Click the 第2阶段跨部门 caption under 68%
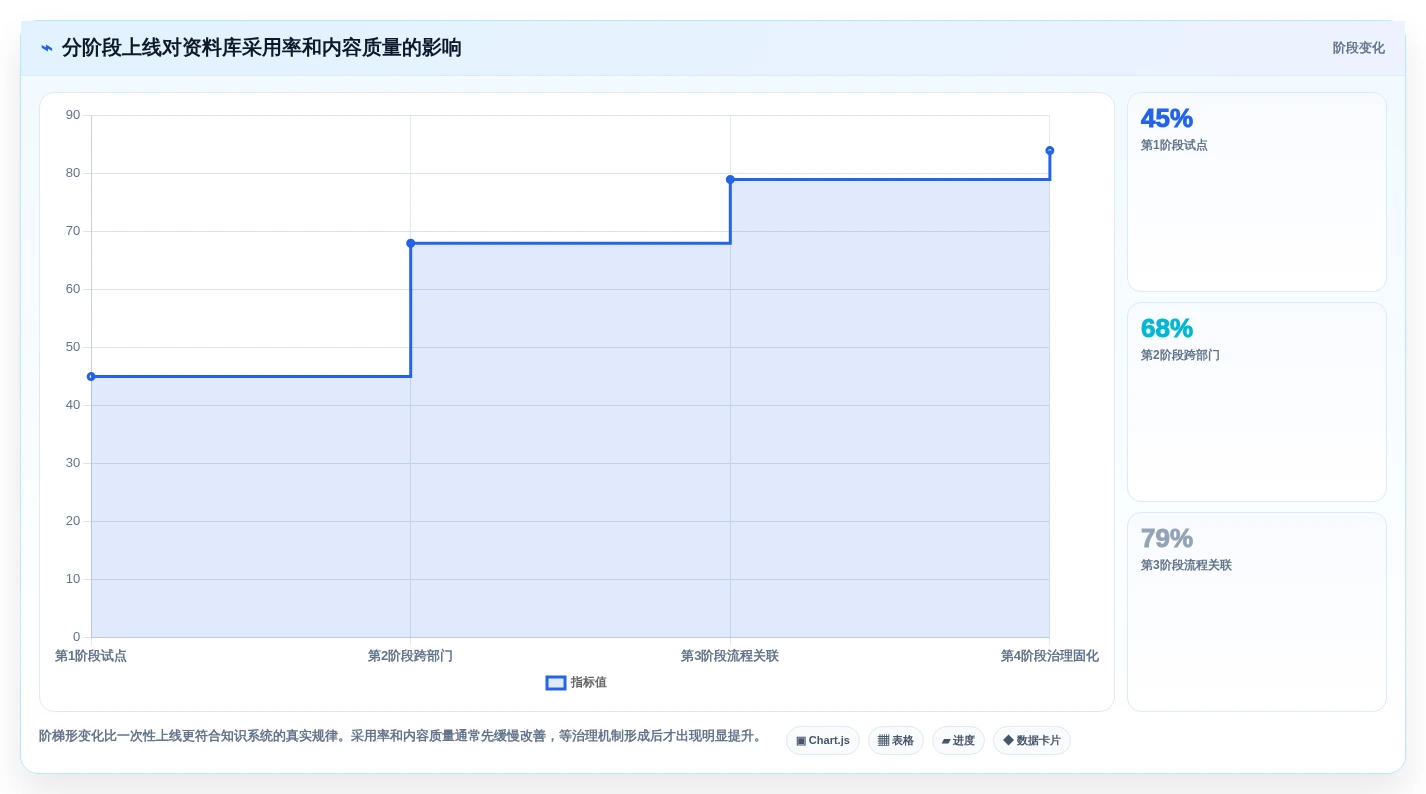 point(1180,355)
